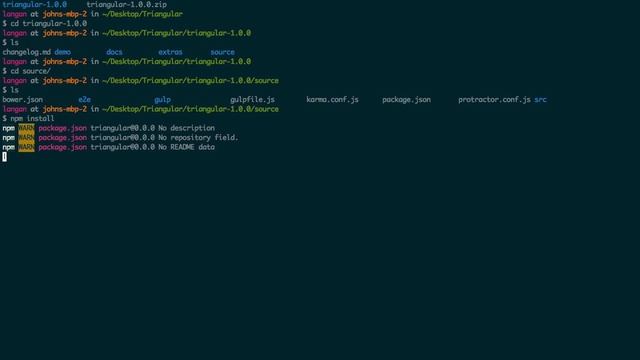Click the 'cd source/' command text
Image resolution: width=640 pixels, height=360 pixels.
(x=31, y=71)
